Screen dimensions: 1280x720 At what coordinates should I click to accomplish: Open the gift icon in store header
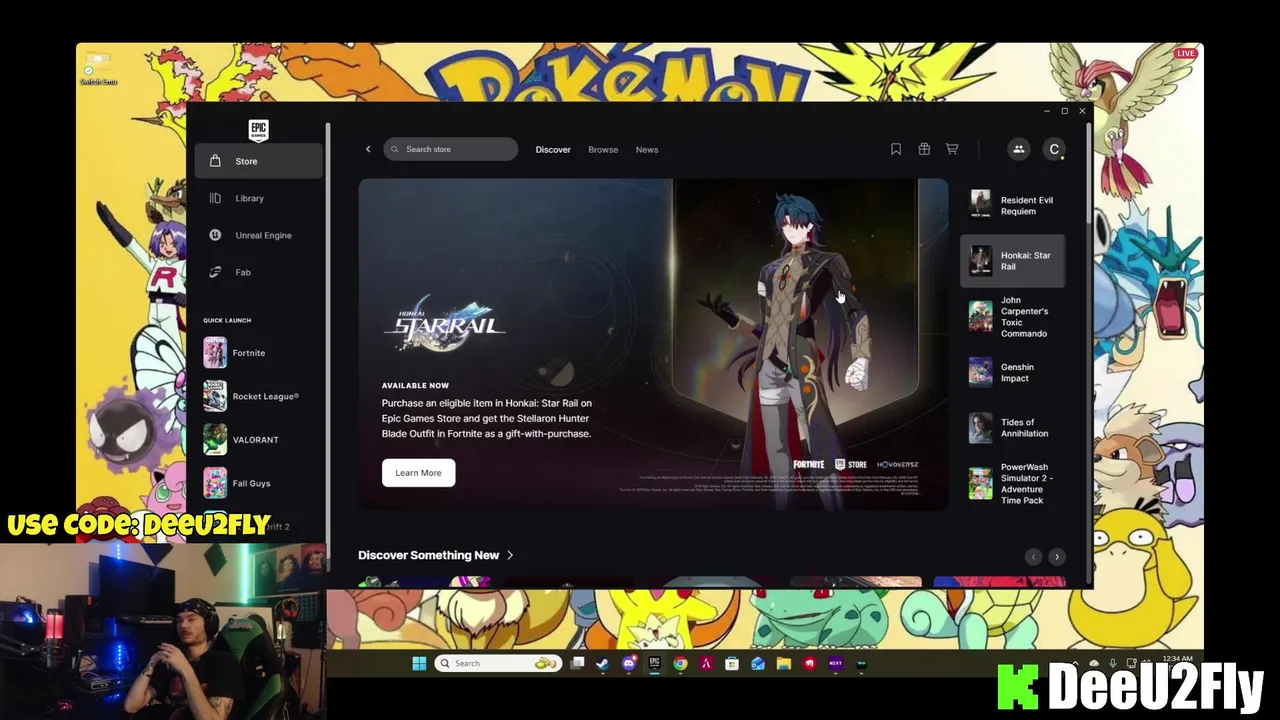(x=924, y=149)
